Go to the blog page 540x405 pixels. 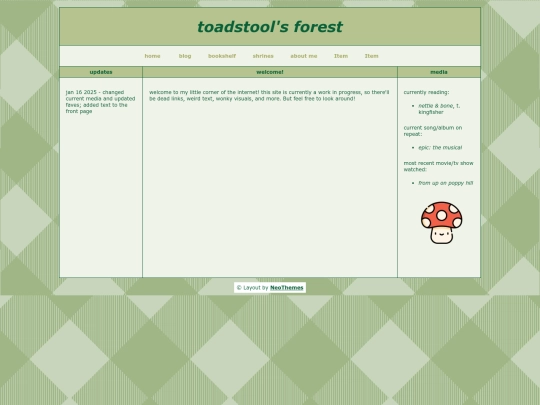(x=185, y=56)
